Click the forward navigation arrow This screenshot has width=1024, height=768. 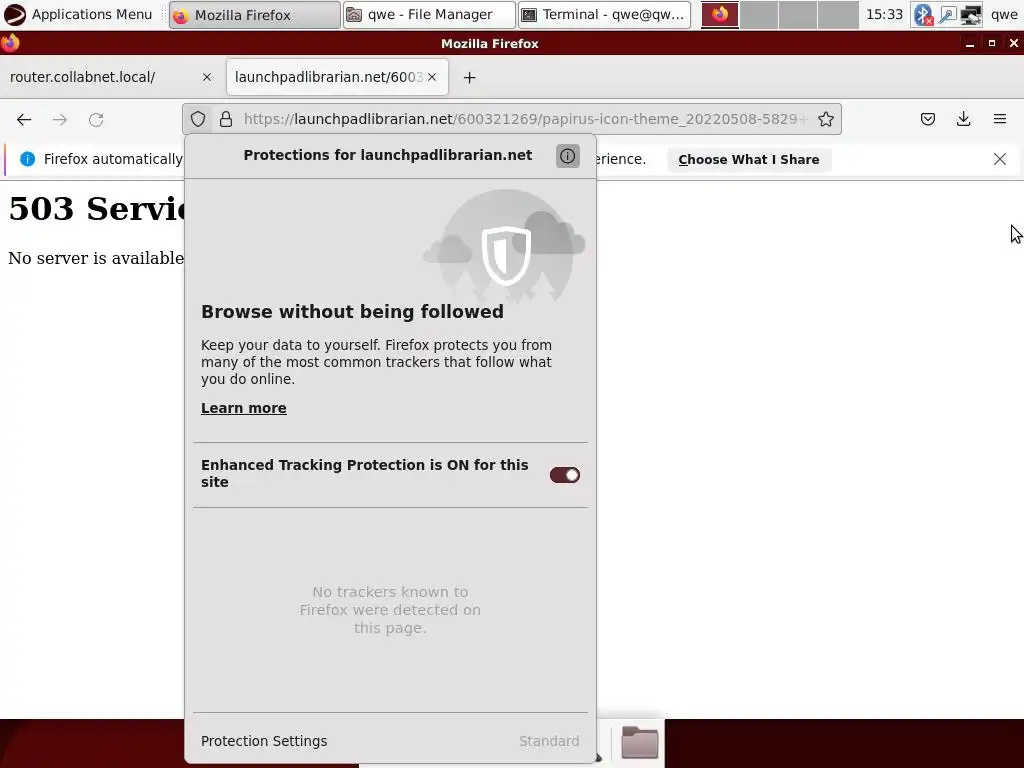[60, 120]
